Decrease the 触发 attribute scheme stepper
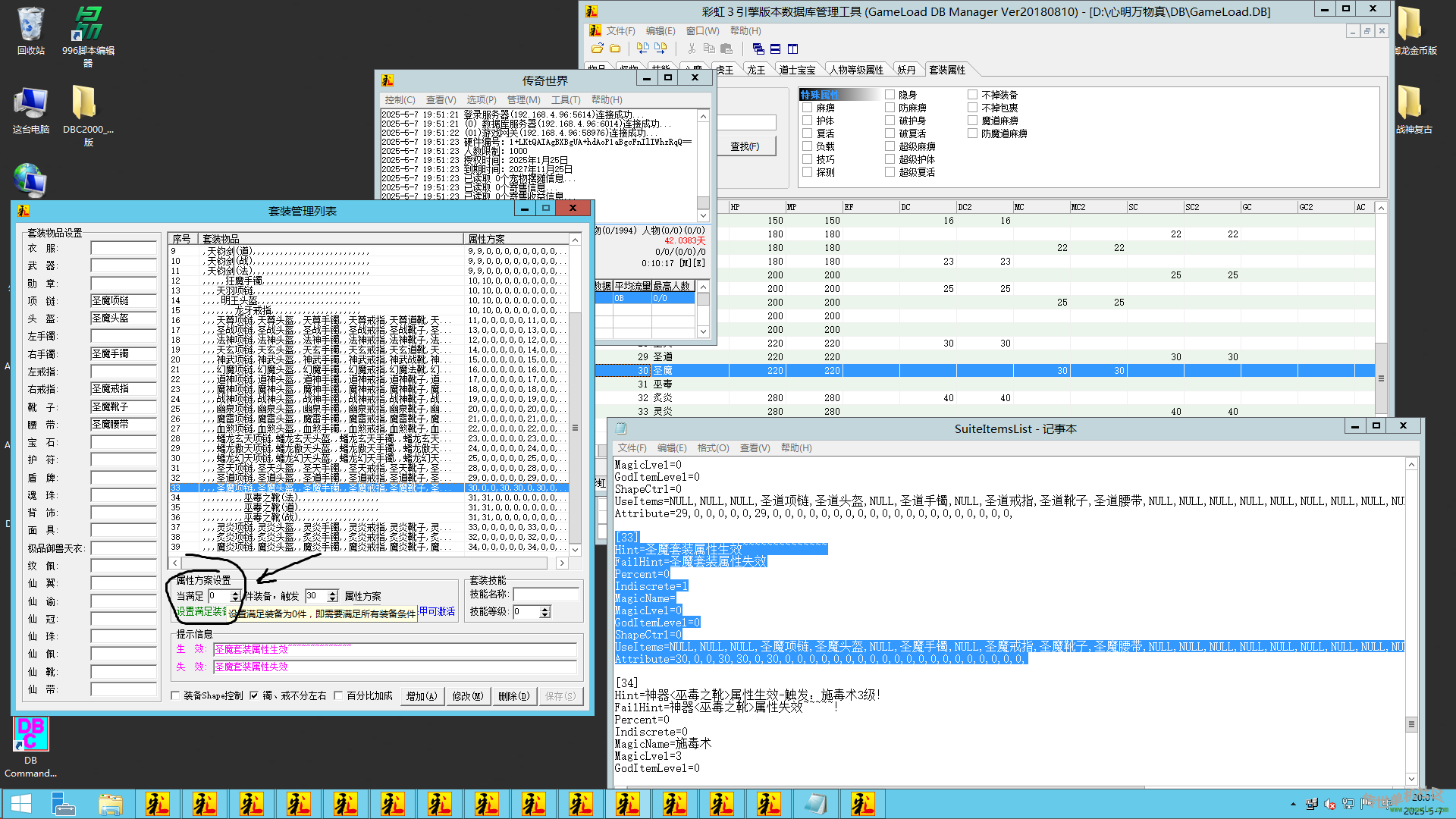The height and width of the screenshot is (819, 1456). [x=333, y=599]
